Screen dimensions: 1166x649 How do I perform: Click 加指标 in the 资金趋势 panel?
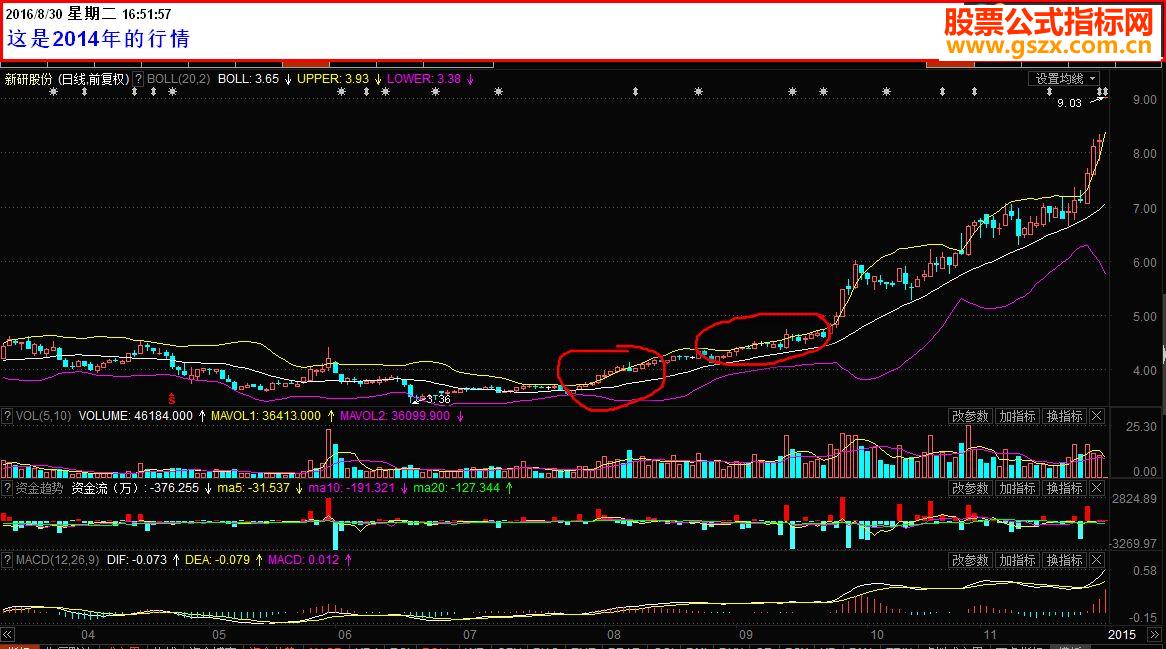point(1017,488)
